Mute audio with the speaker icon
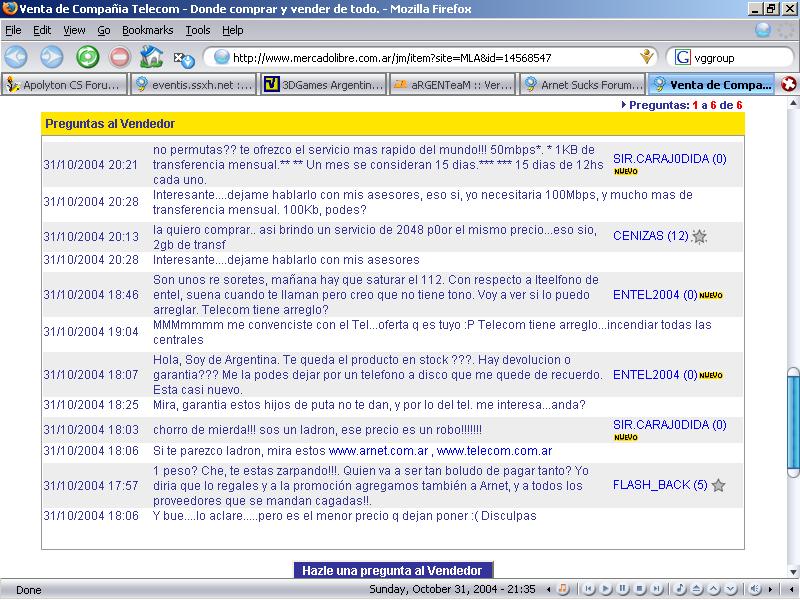 tap(756, 589)
